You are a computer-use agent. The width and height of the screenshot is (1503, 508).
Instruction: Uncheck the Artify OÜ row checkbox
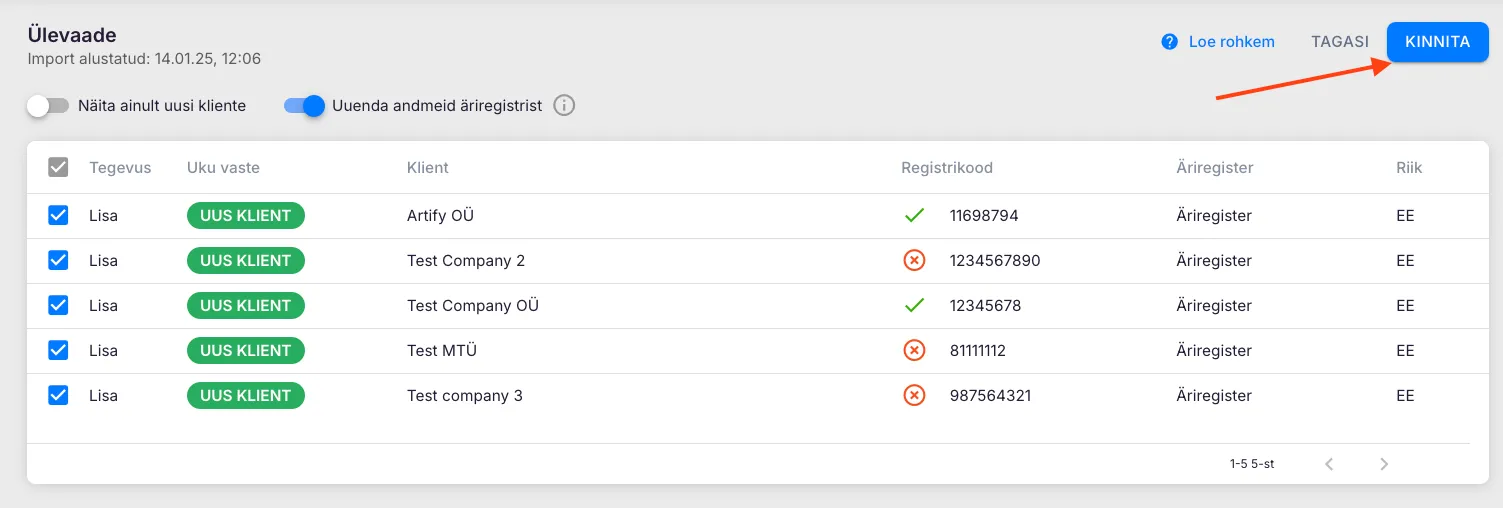58,215
